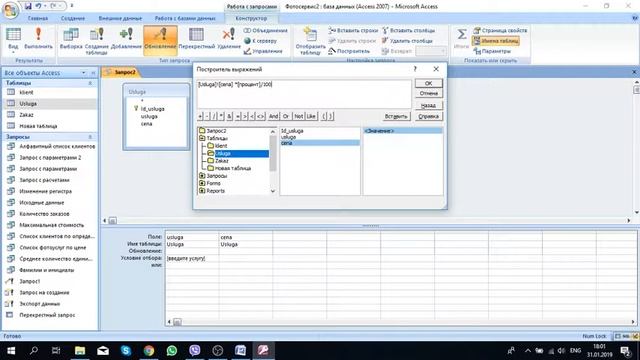Collapse the Запросы group in navigation pane
Viewport: 640px width, 360px height.
[x=90, y=137]
